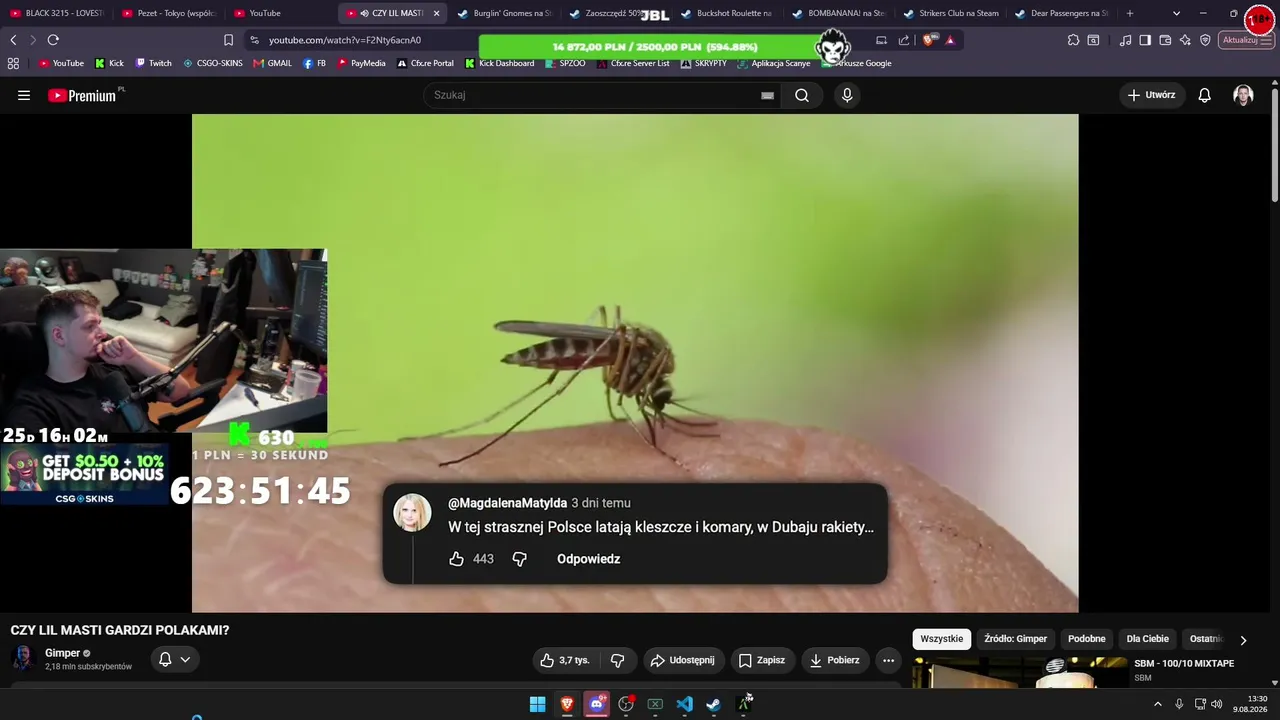This screenshot has height=720, width=1280.
Task: Like the video with 3,7 tys. likes
Action: pyautogui.click(x=565, y=660)
